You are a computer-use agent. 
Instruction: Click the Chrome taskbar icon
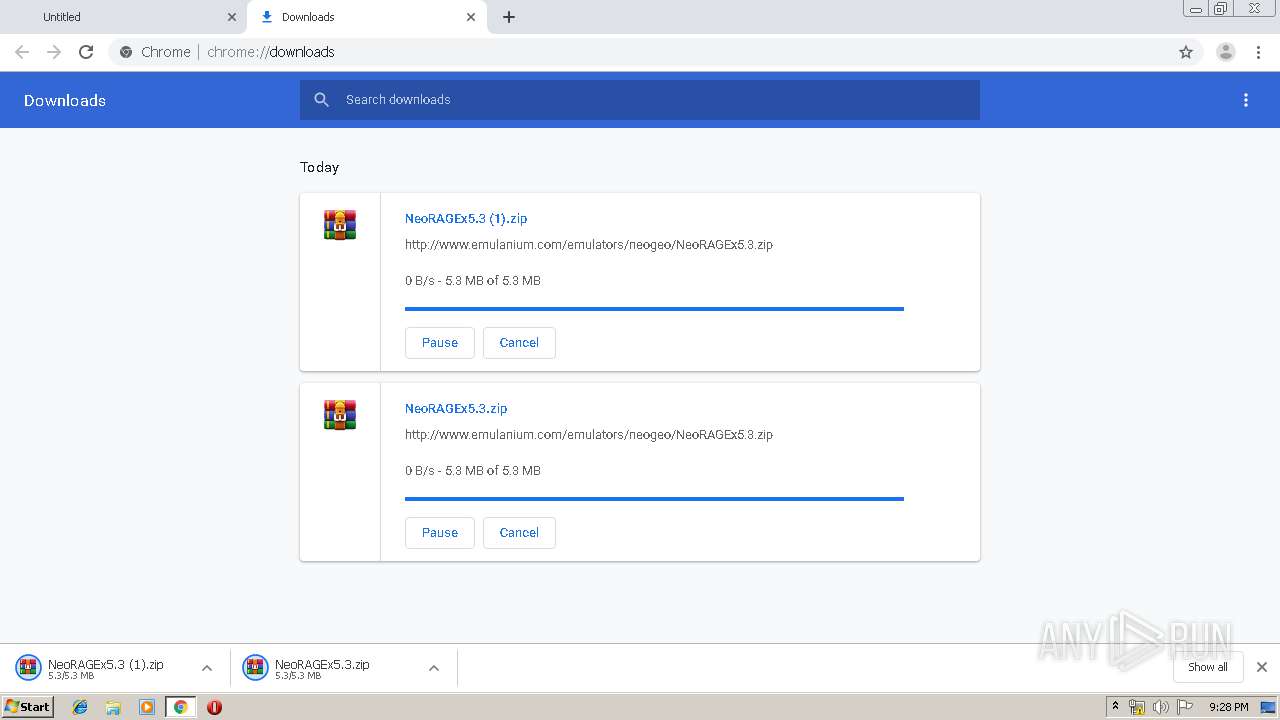pos(180,707)
